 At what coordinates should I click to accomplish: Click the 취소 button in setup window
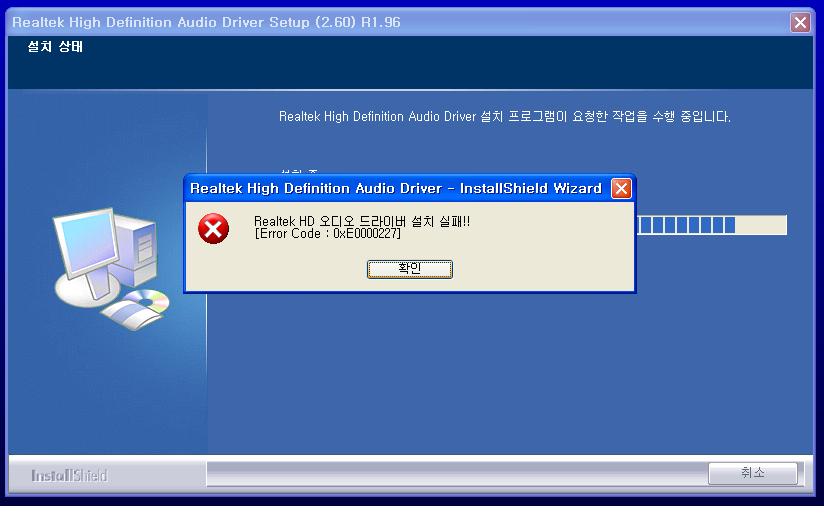753,473
